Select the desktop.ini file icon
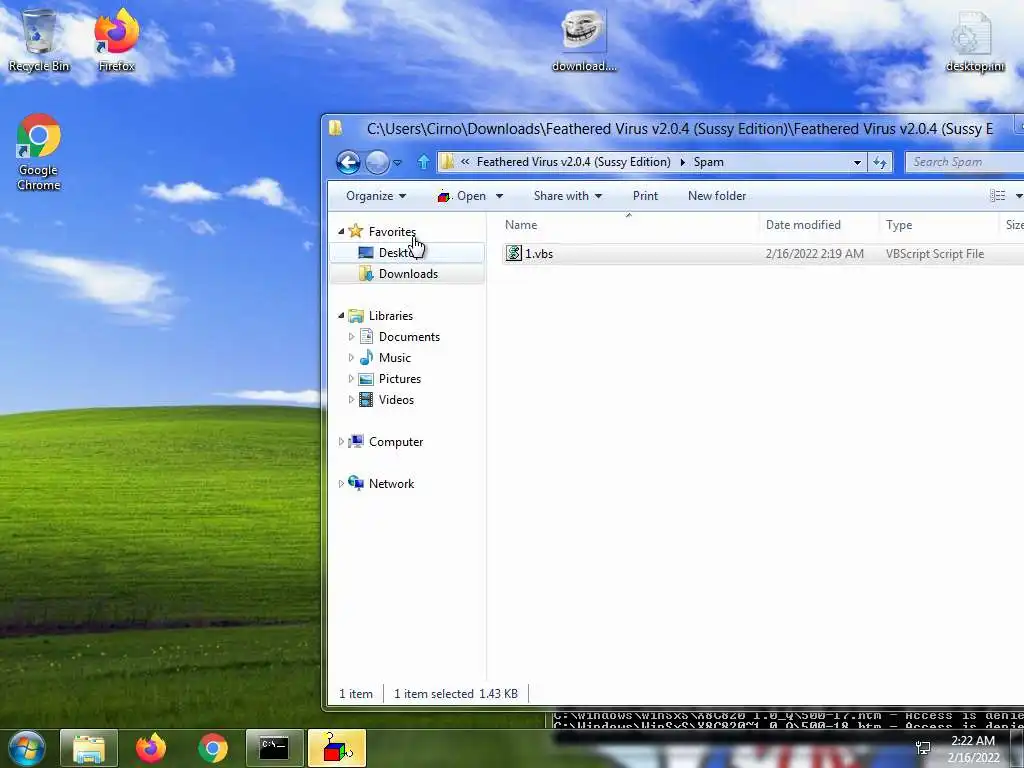Viewport: 1024px width, 768px height. coord(974,40)
